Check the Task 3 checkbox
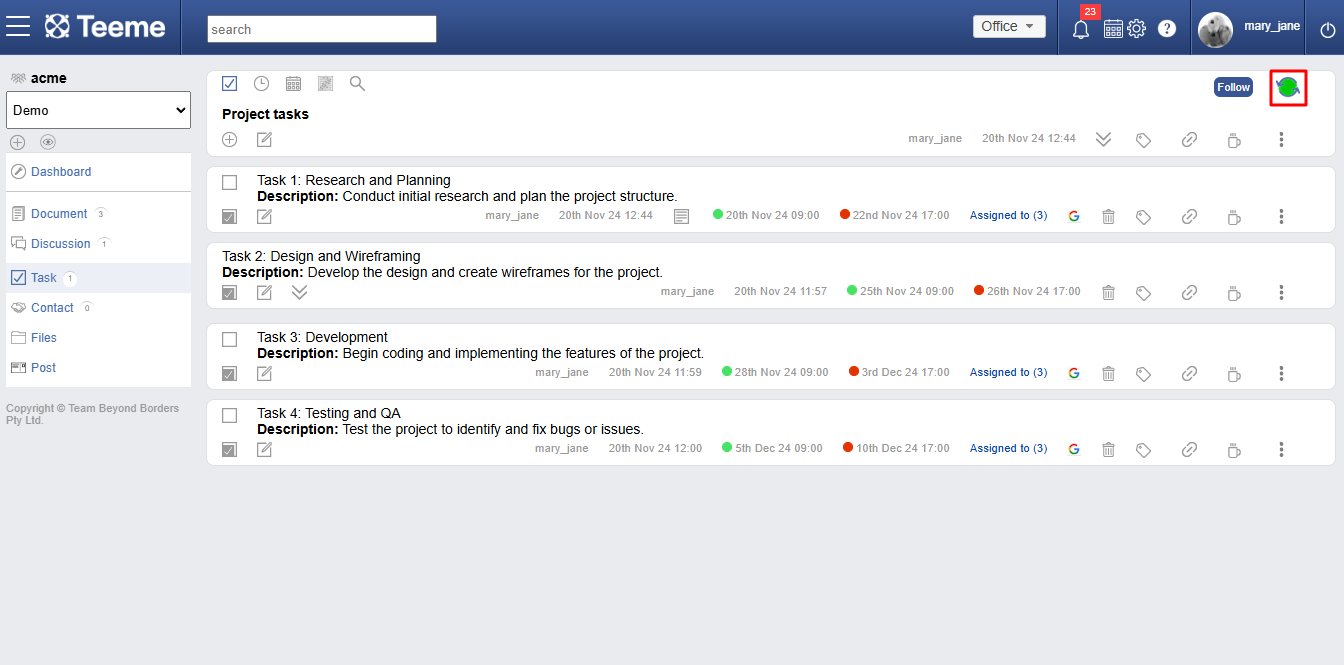Screen dimensions: 1344x665 (230, 339)
